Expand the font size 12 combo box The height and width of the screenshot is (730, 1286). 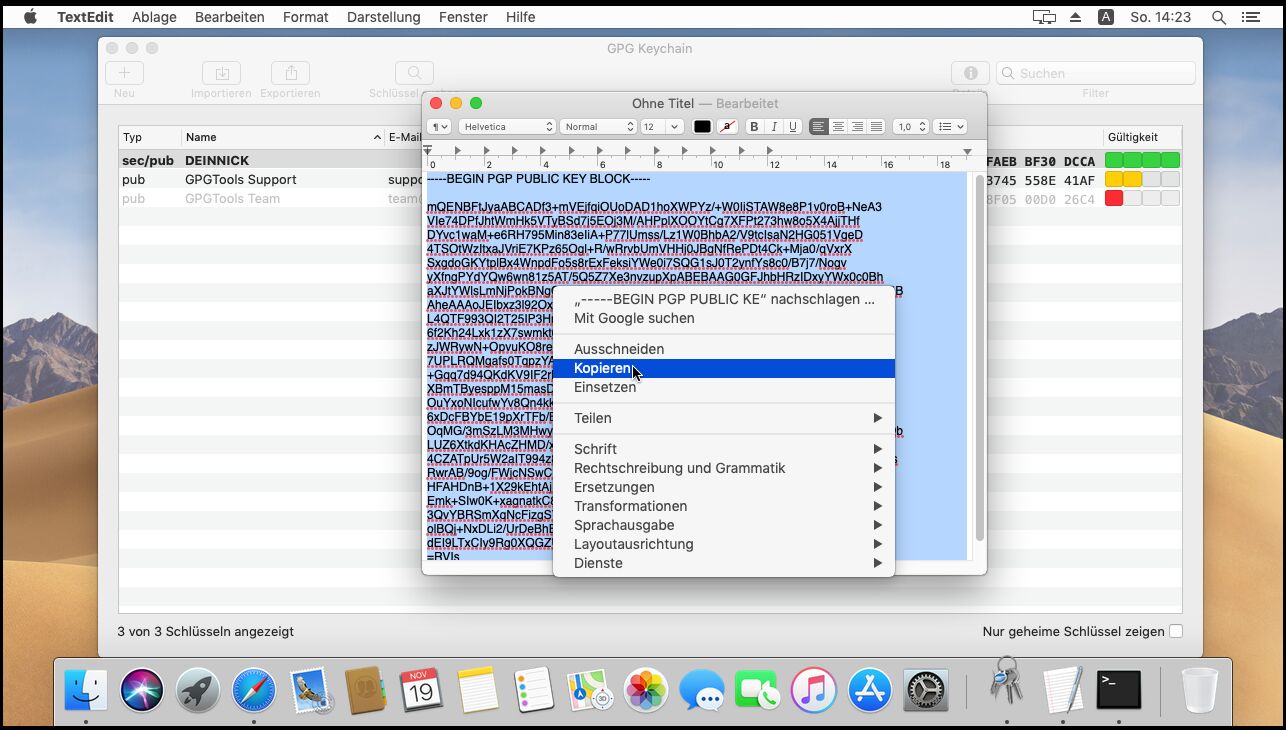pos(675,127)
